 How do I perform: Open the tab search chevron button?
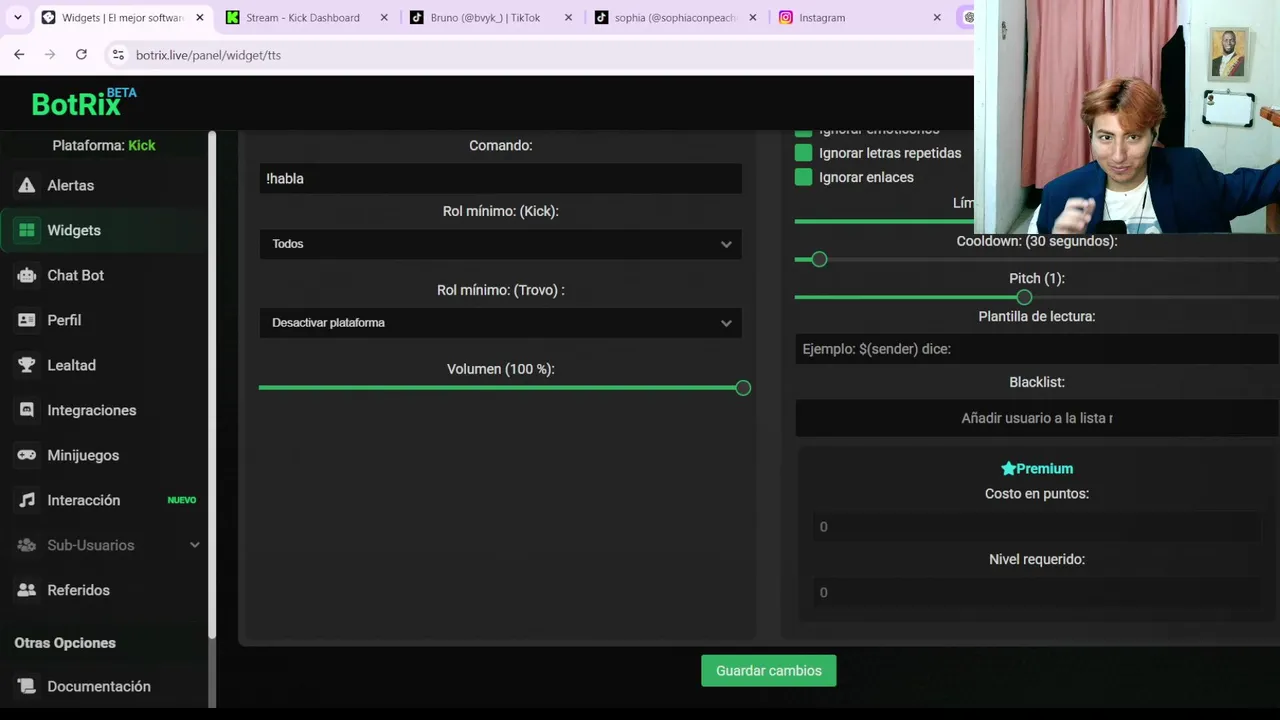[x=17, y=17]
